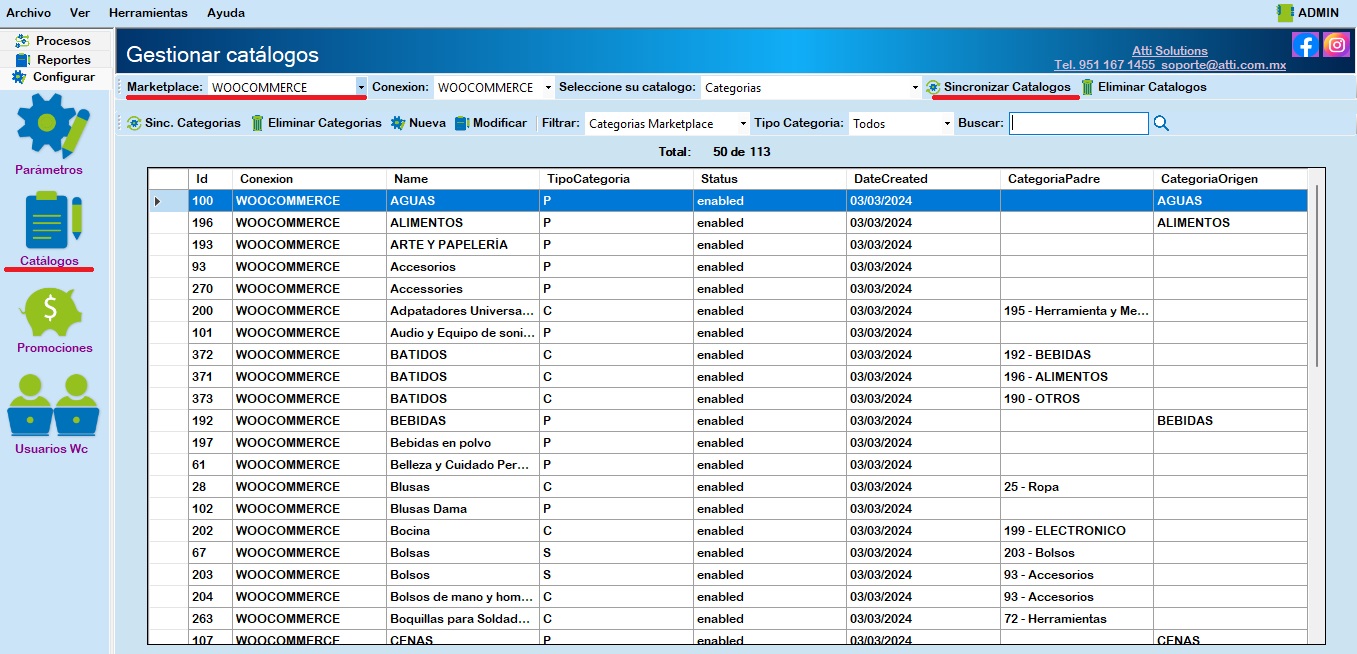1357x654 pixels.
Task: Open the Promociones piggy bank icon
Action: (54, 312)
